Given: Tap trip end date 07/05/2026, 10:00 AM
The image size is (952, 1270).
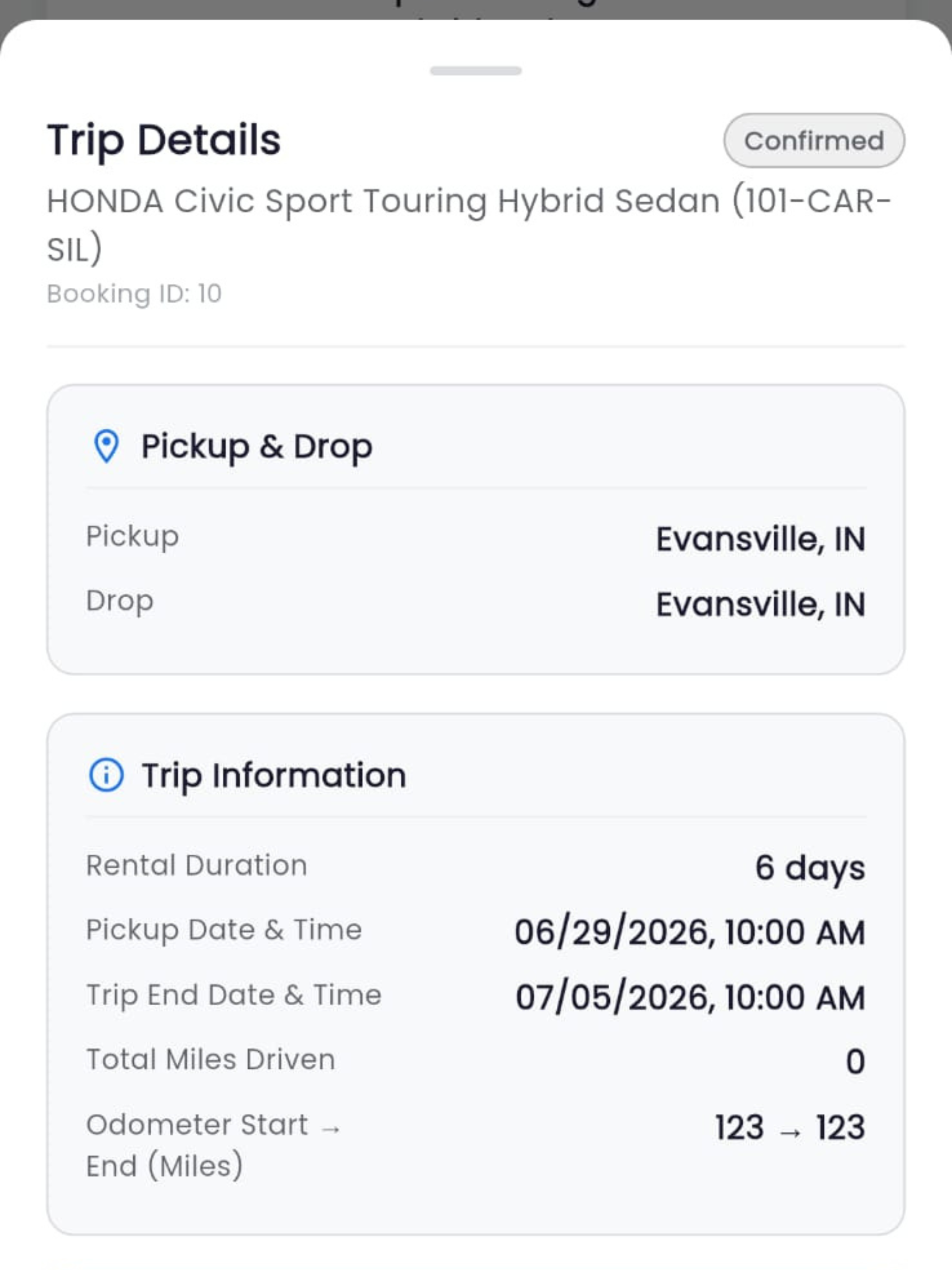Looking at the screenshot, I should 690,998.
